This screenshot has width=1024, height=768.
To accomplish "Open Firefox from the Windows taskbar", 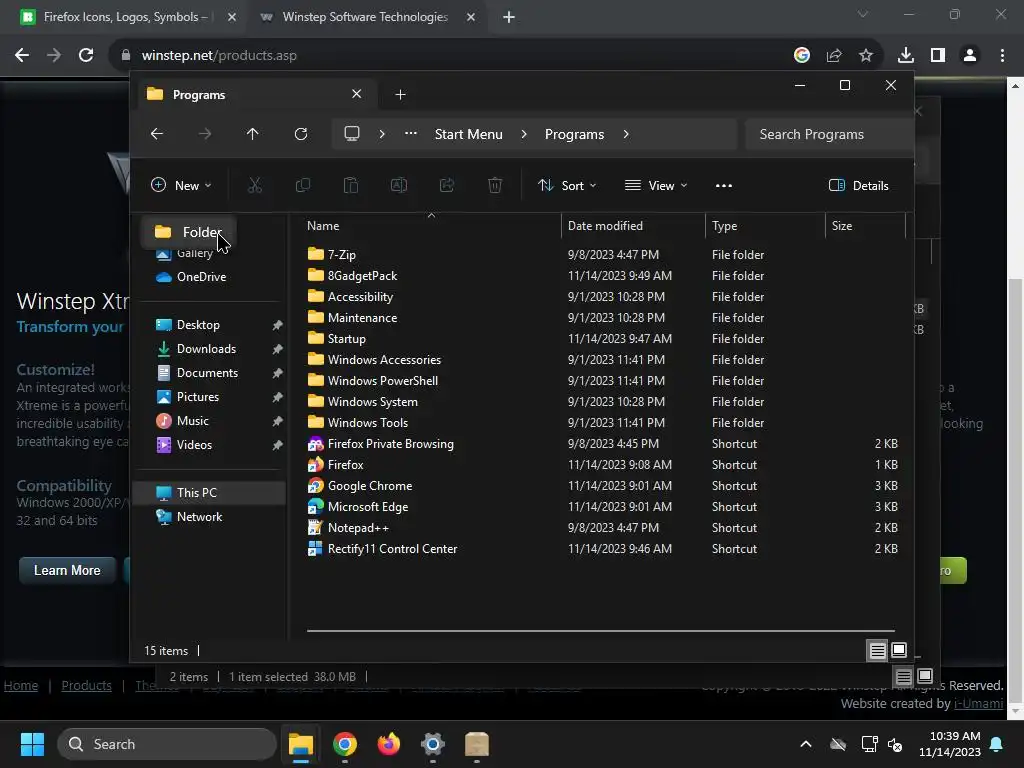I will point(389,744).
